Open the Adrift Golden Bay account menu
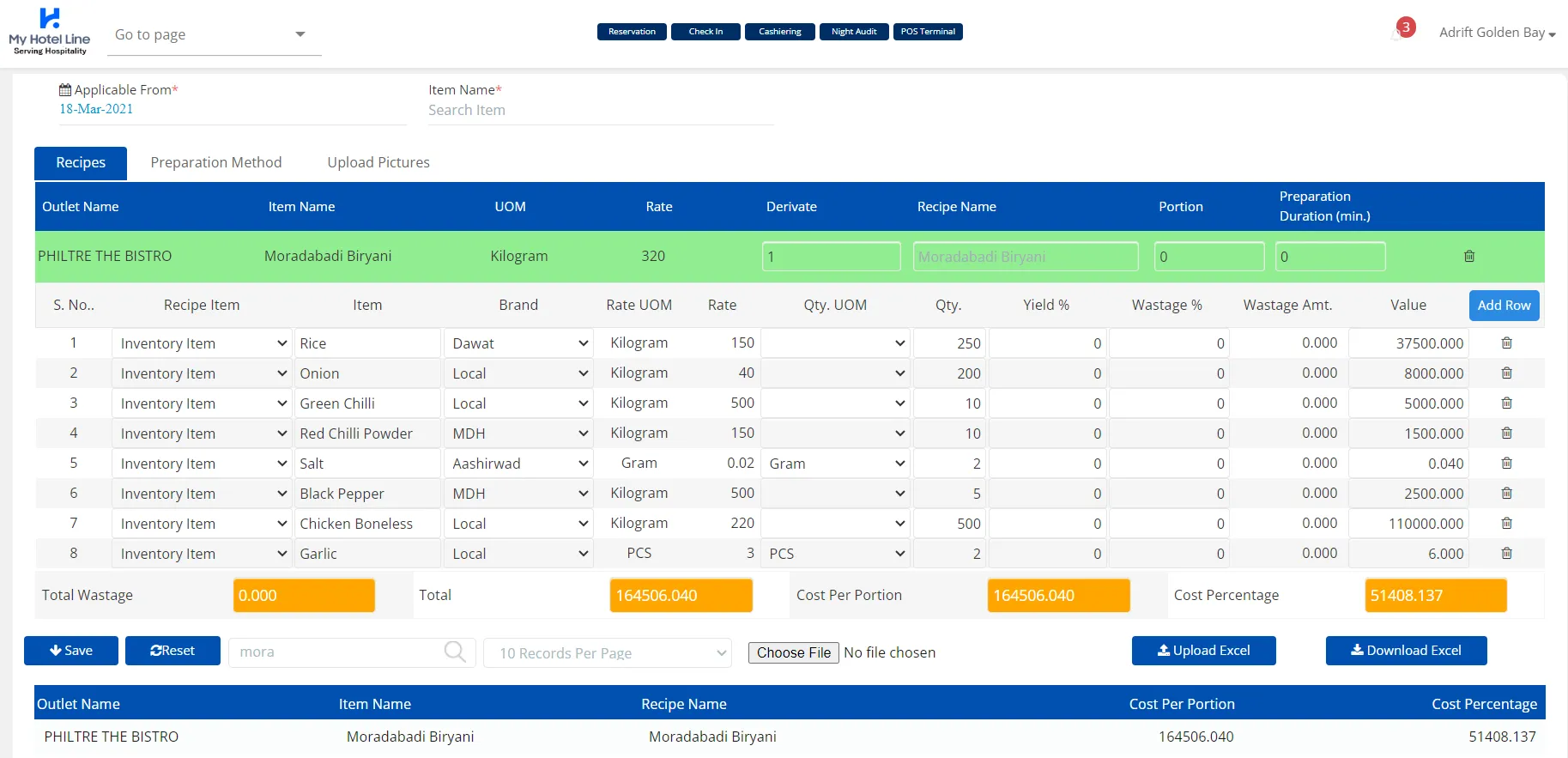 coord(1497,33)
